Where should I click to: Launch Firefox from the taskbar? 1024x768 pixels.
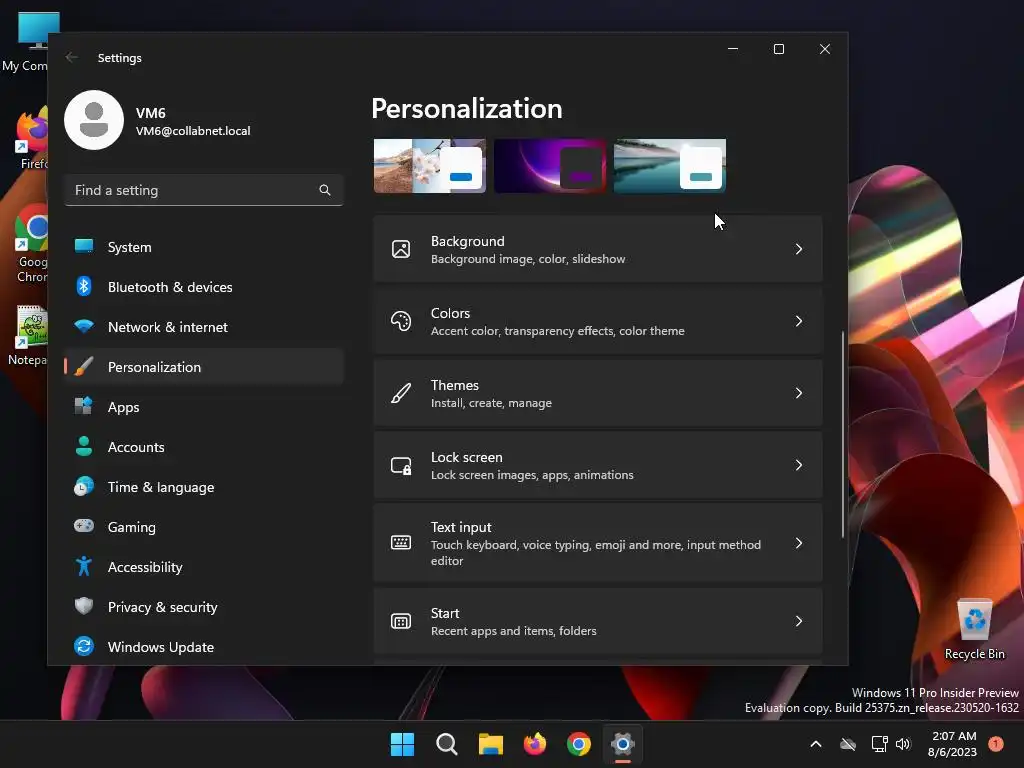[535, 744]
